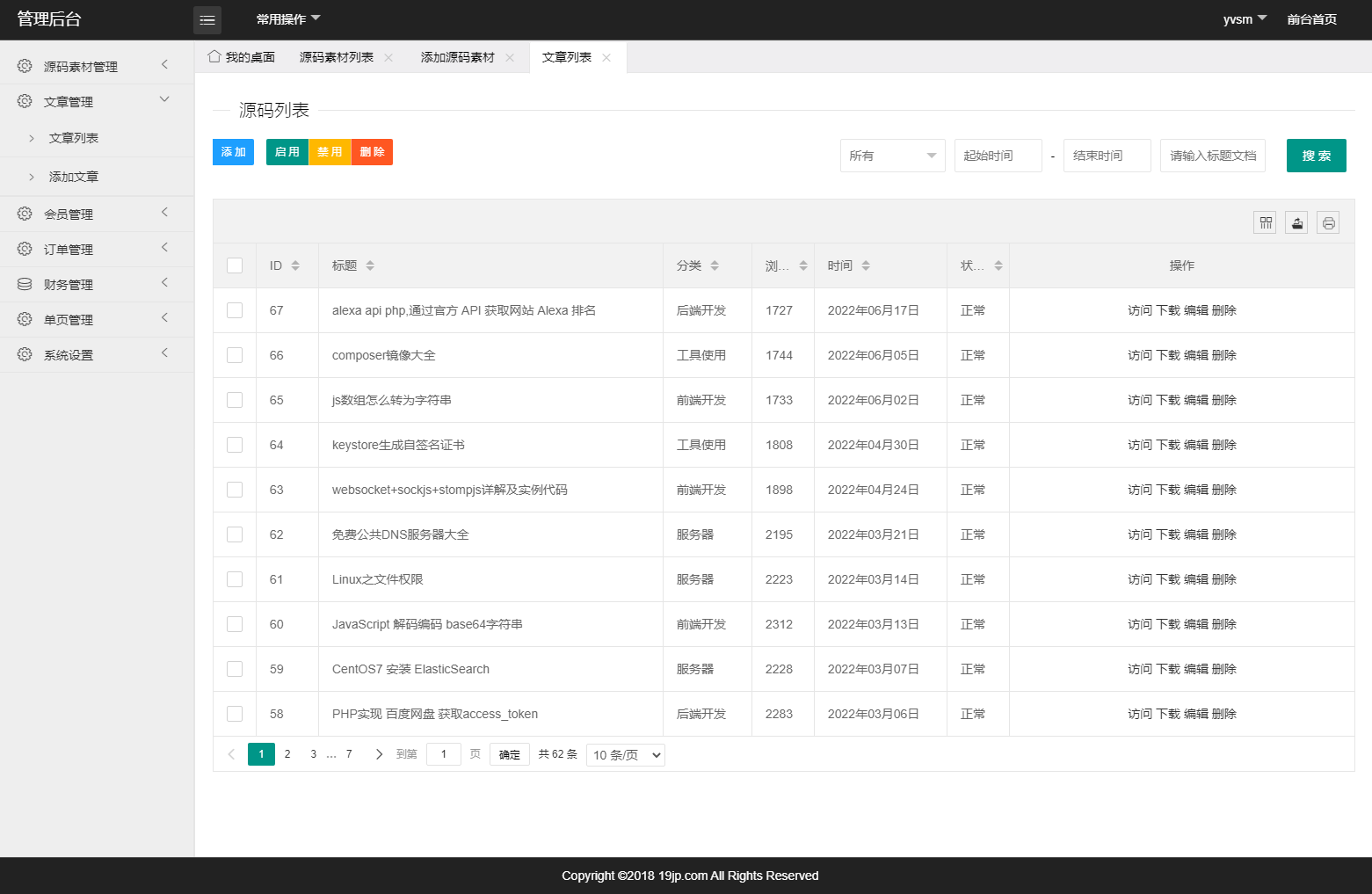
Task: Open 文章列表 in the sidebar
Action: 97,138
